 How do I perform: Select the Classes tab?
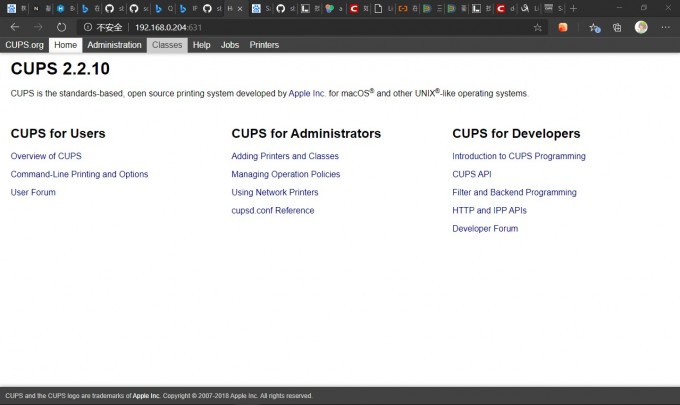click(x=167, y=45)
